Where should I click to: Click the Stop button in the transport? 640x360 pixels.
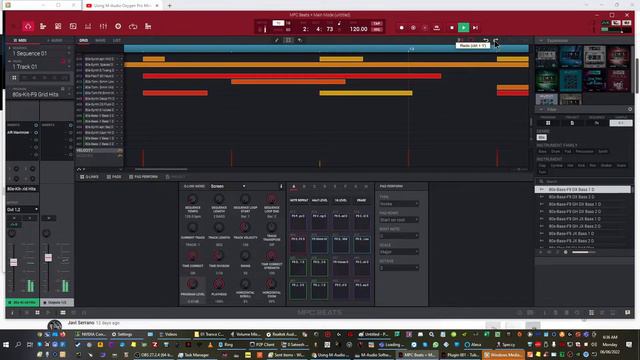(452, 28)
